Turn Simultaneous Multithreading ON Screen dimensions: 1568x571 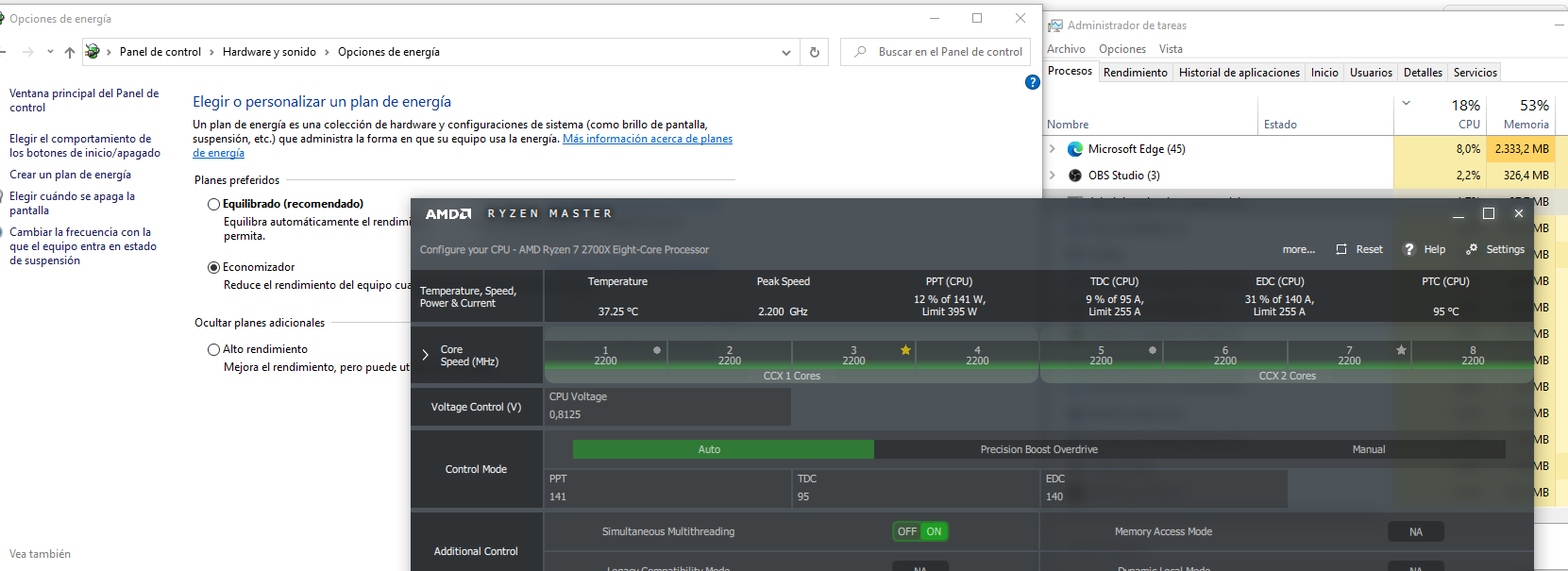tap(934, 531)
